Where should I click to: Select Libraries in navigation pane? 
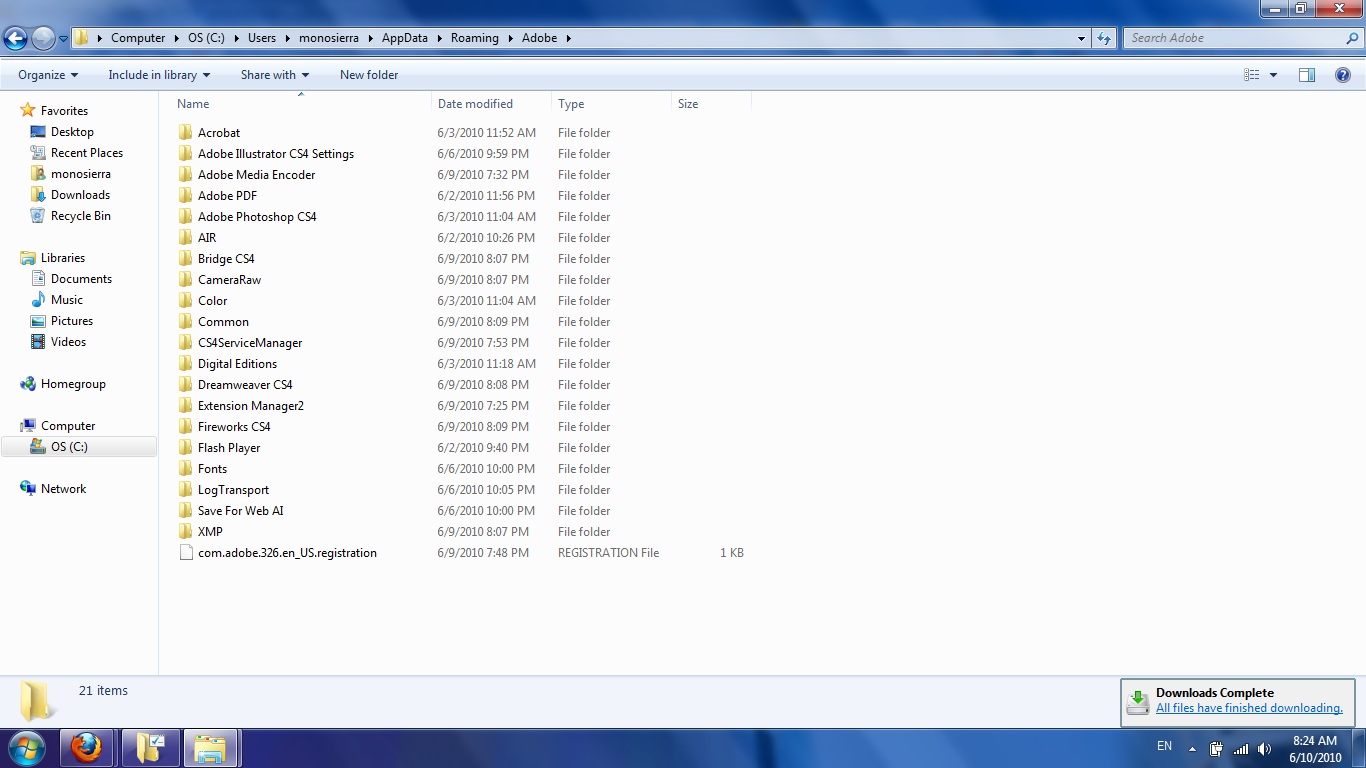click(x=63, y=258)
